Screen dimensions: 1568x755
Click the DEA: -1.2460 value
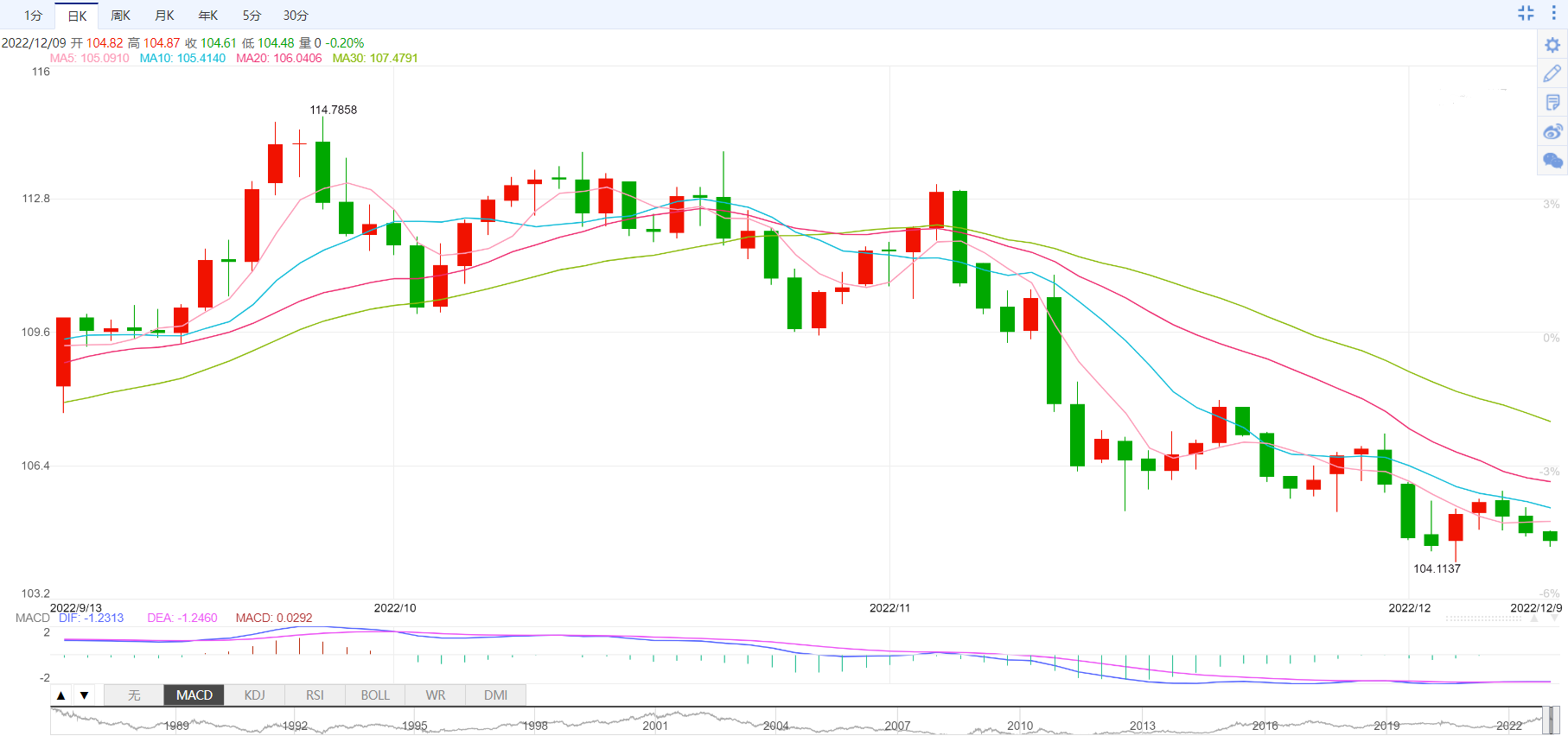pyautogui.click(x=182, y=618)
